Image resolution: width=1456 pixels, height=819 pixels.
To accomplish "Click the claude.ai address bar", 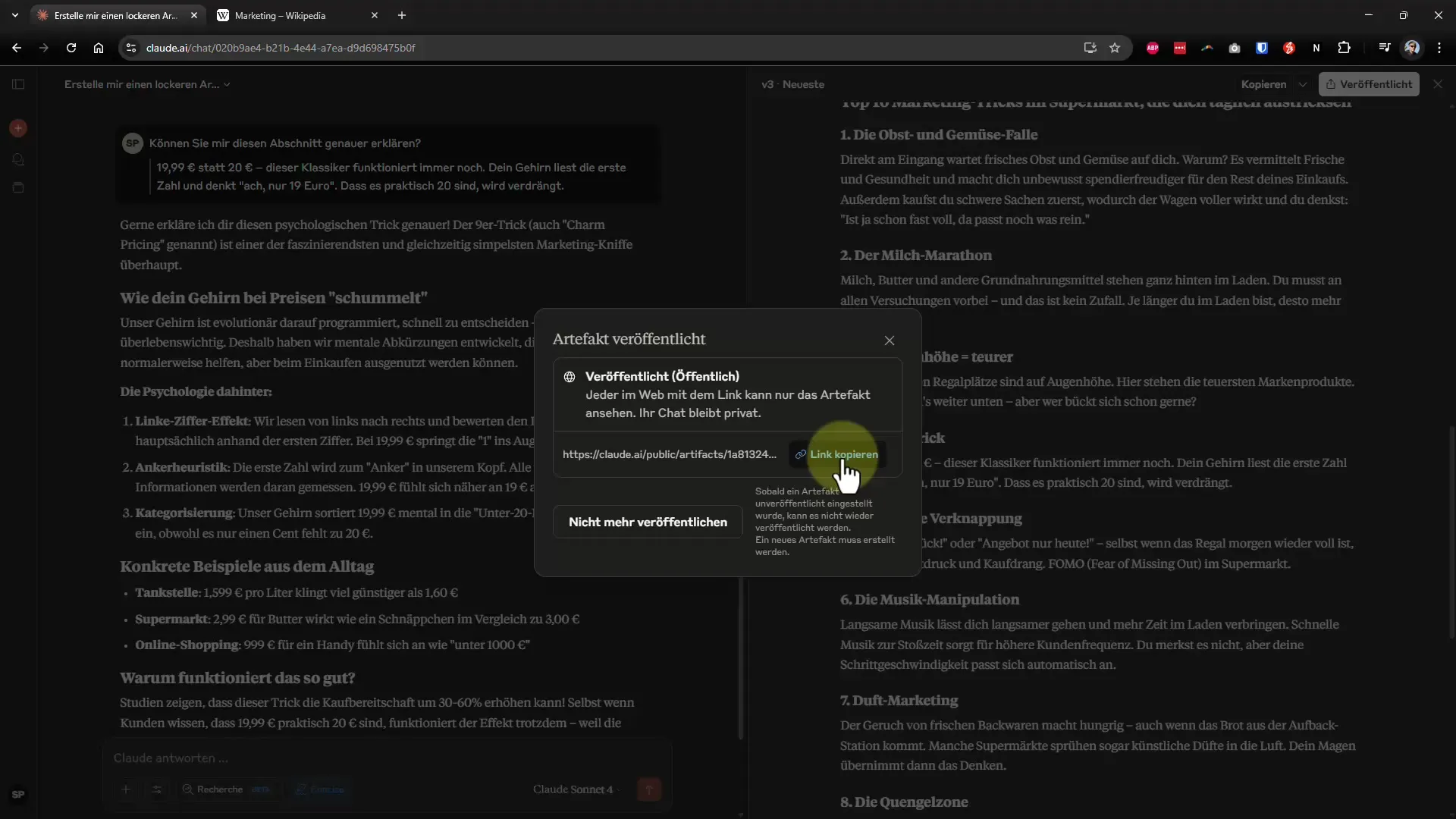I will [607, 48].
